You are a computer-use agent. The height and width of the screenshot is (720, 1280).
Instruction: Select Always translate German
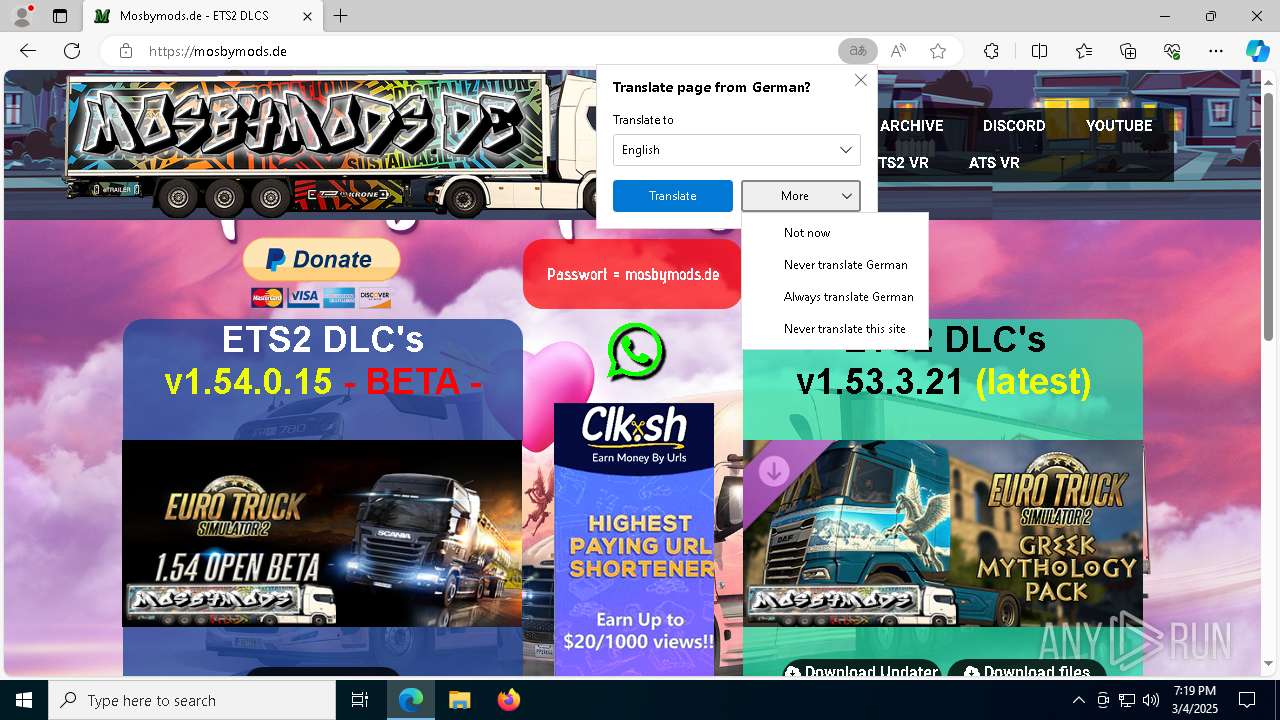835,297
